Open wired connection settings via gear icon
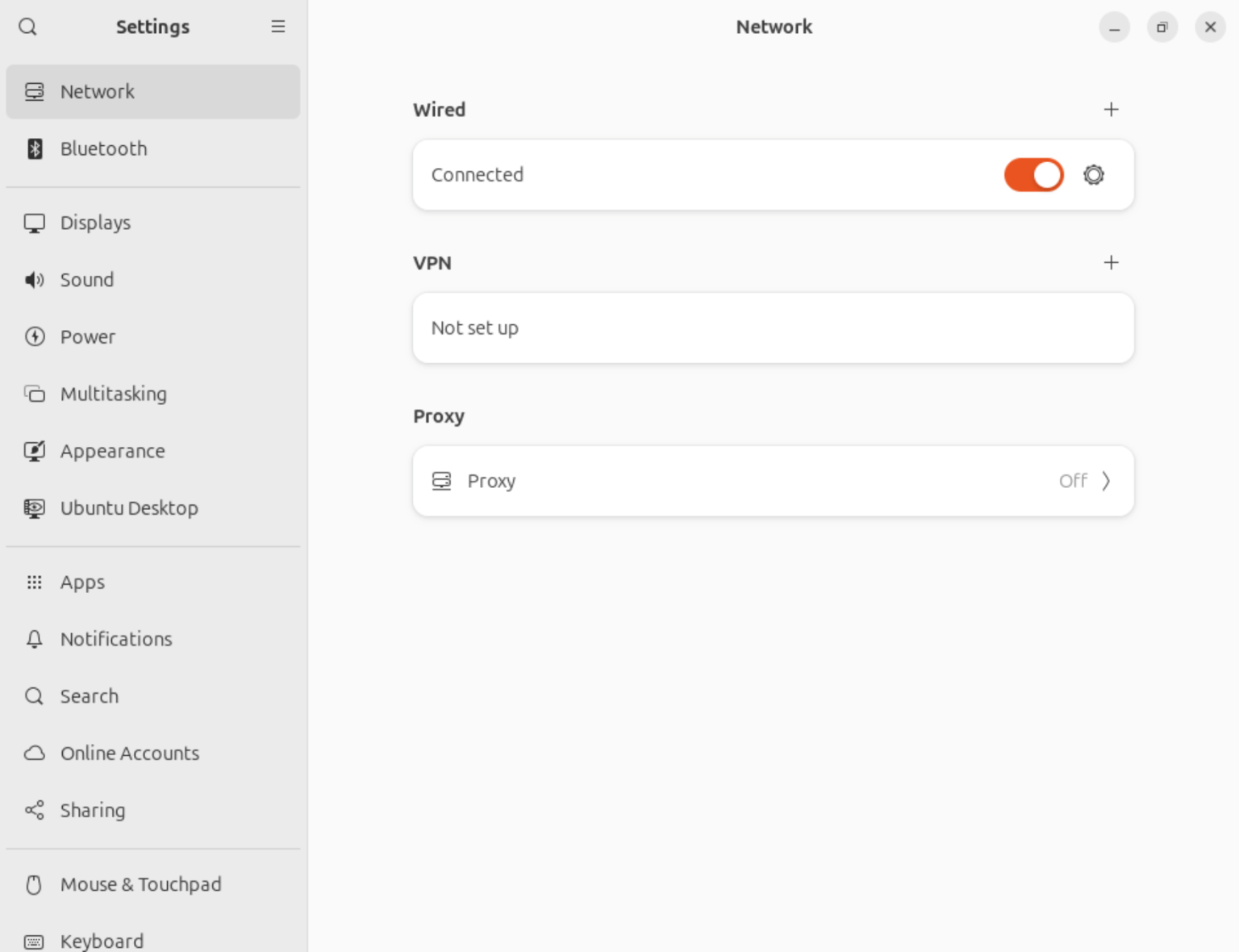 coord(1093,174)
